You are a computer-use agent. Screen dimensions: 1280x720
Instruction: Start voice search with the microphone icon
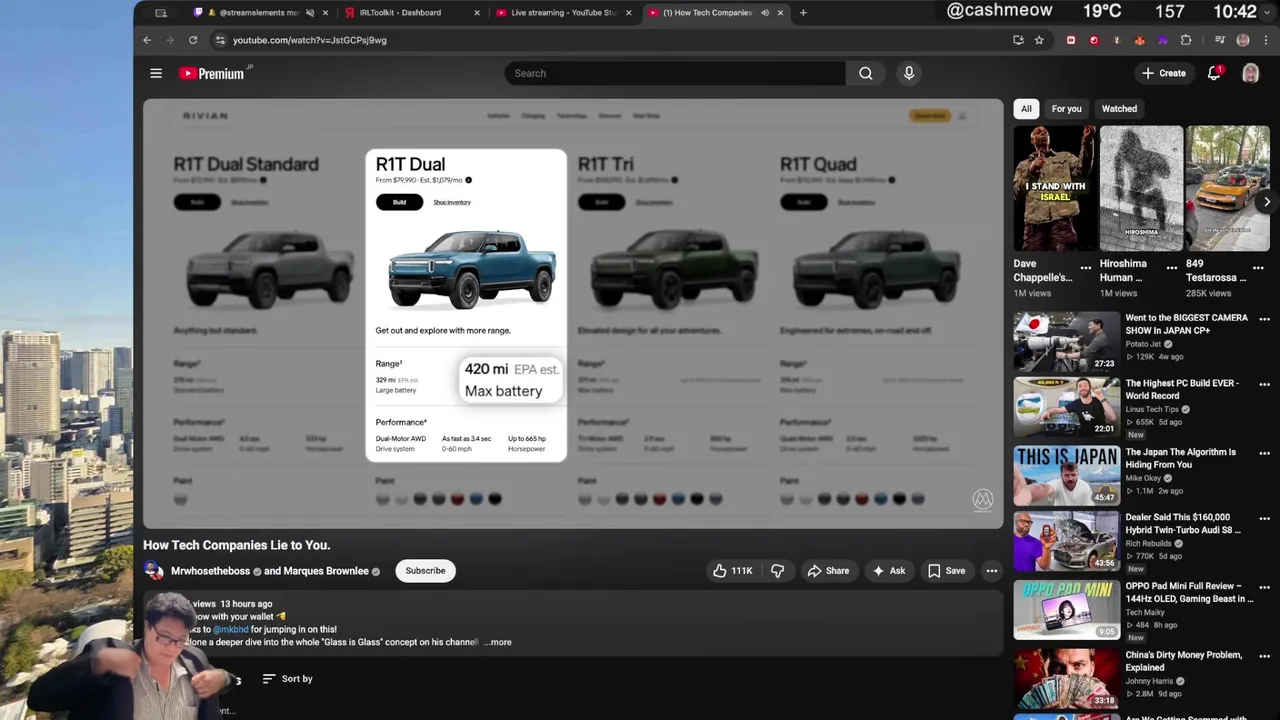[x=909, y=73]
